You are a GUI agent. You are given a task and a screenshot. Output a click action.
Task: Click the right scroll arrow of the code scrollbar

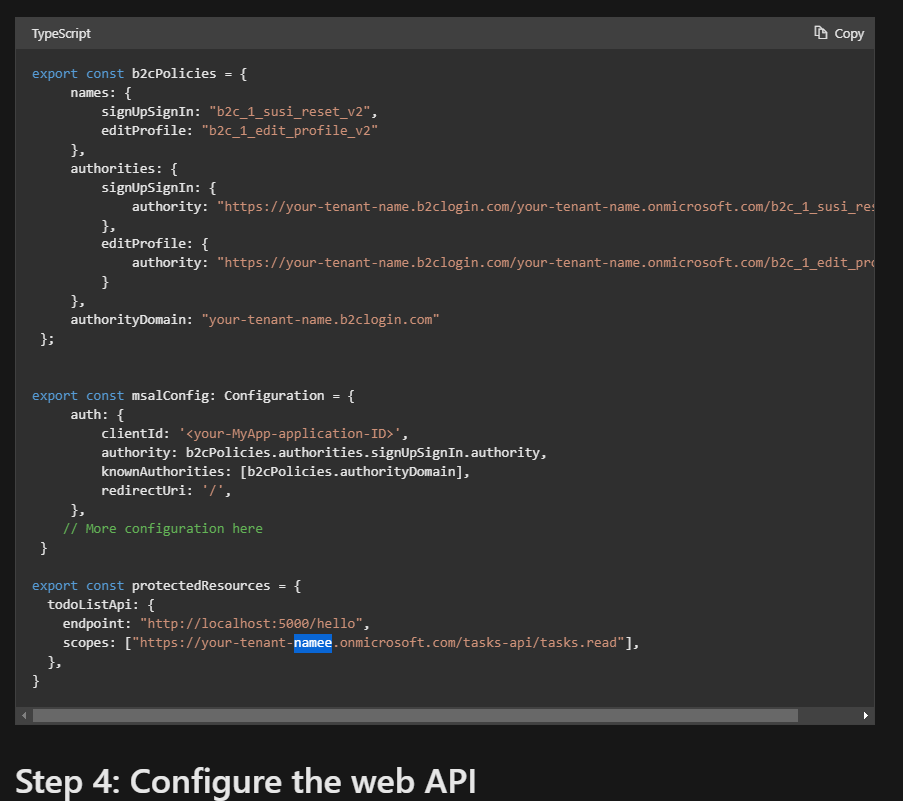pos(866,715)
